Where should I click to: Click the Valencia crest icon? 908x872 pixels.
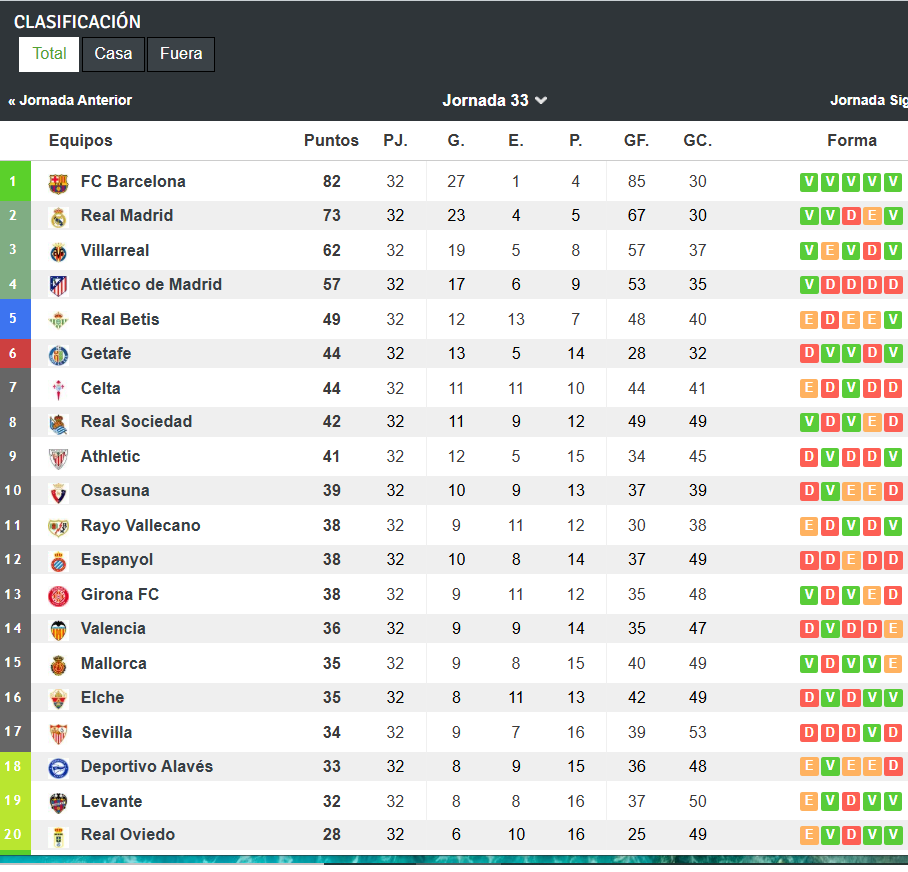point(59,630)
